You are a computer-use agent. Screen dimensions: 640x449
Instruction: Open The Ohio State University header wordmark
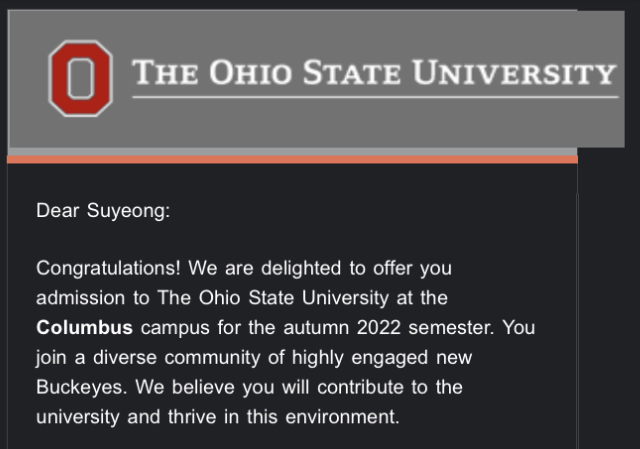pyautogui.click(x=374, y=73)
